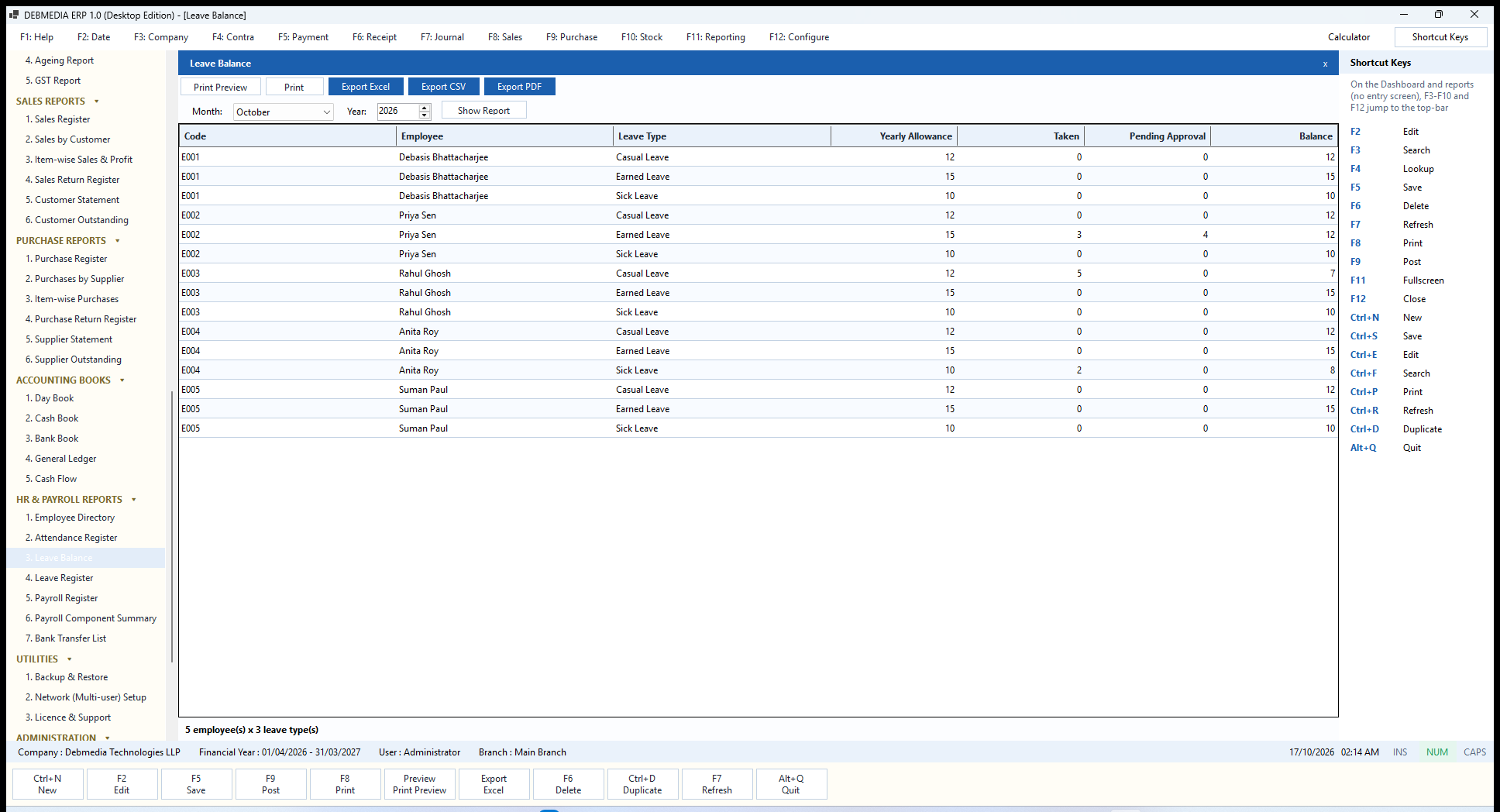The width and height of the screenshot is (1500, 812).
Task: Collapse the HR & PAYROLL REPORTS section
Action: tap(134, 500)
